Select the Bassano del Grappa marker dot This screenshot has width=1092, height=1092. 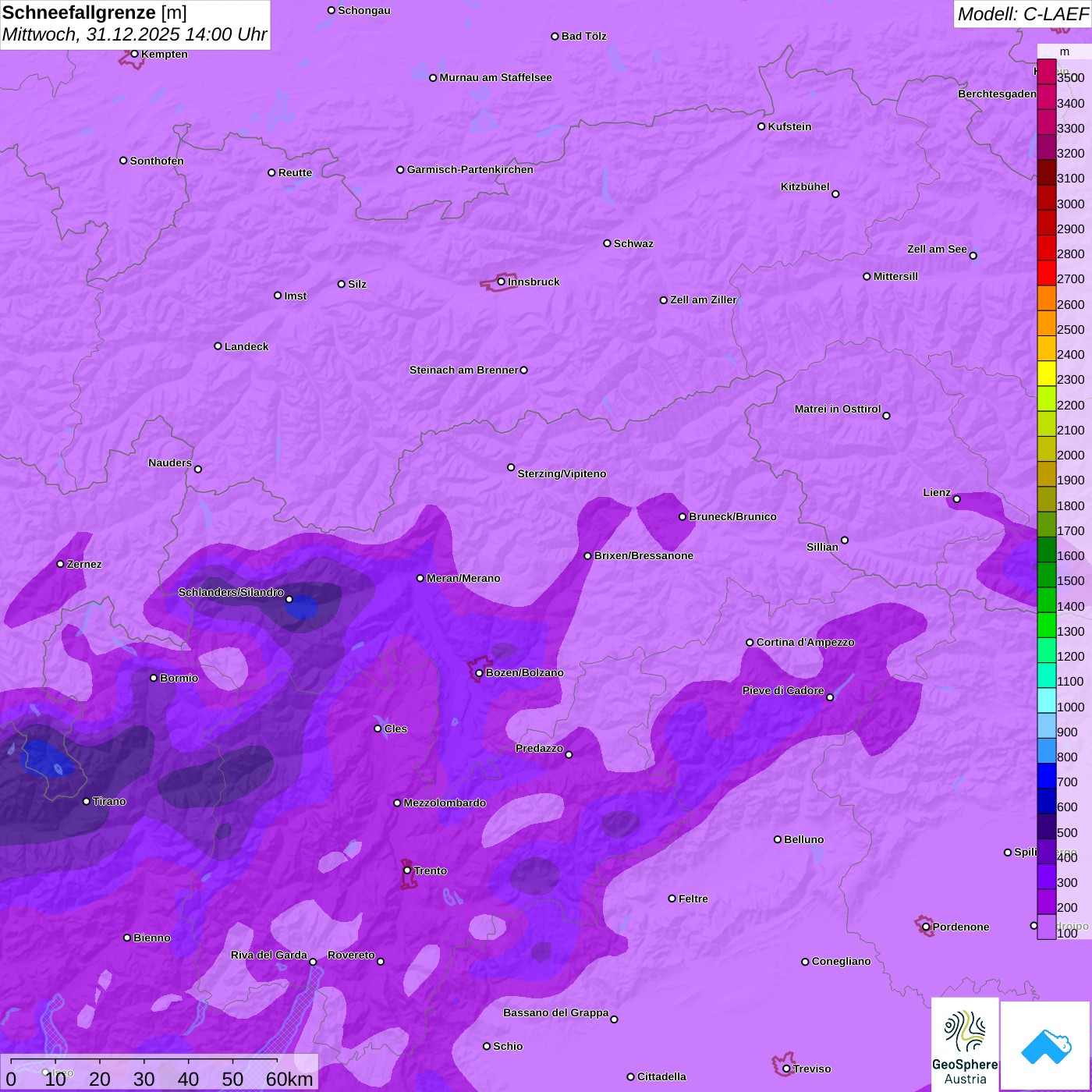click(x=615, y=1019)
